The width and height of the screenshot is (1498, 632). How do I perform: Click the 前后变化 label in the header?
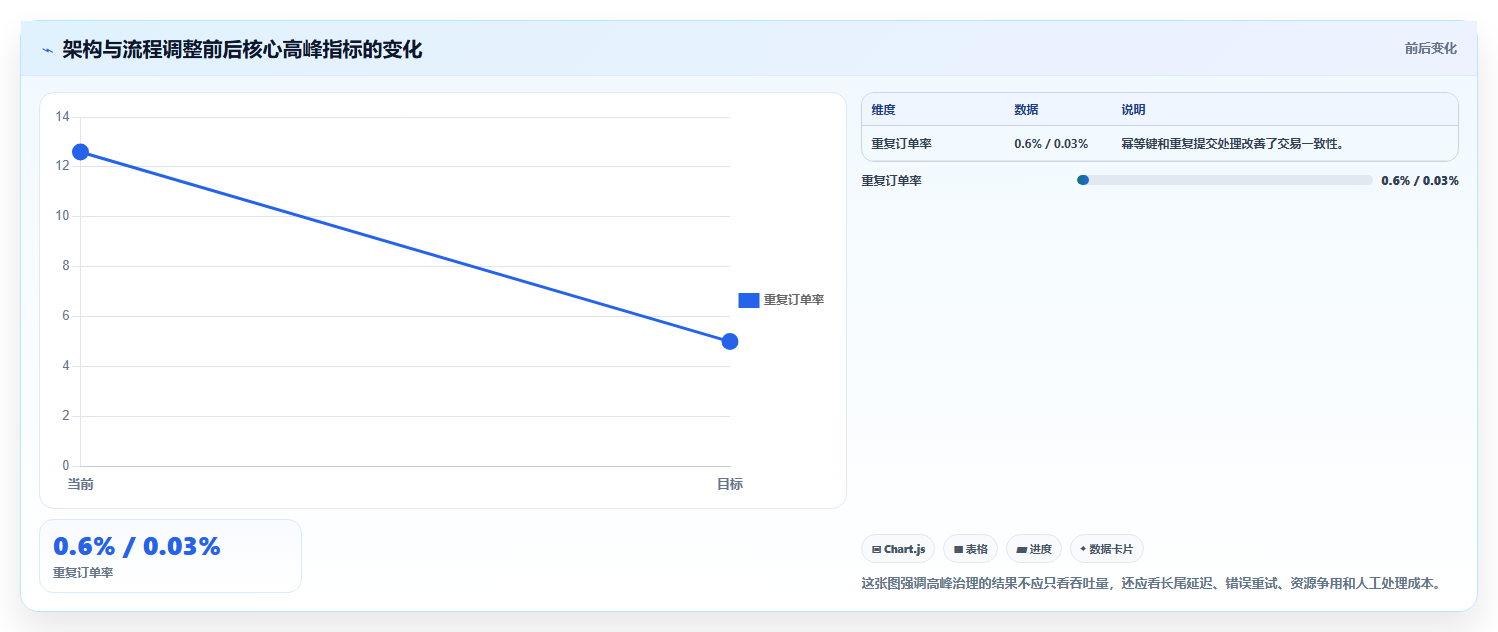click(1431, 48)
